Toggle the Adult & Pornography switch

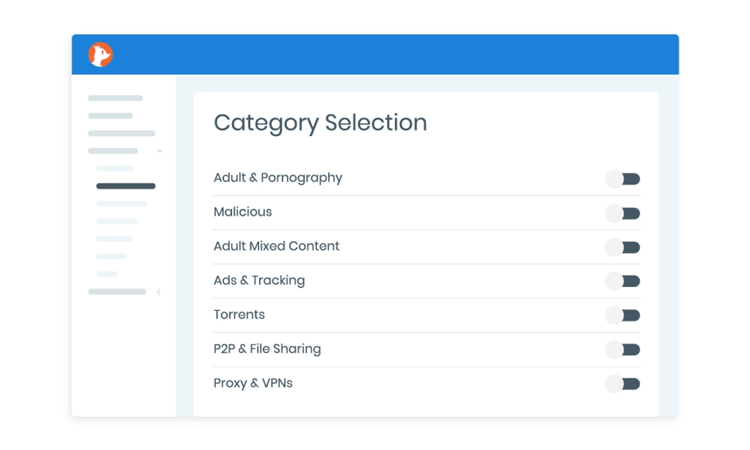622,179
